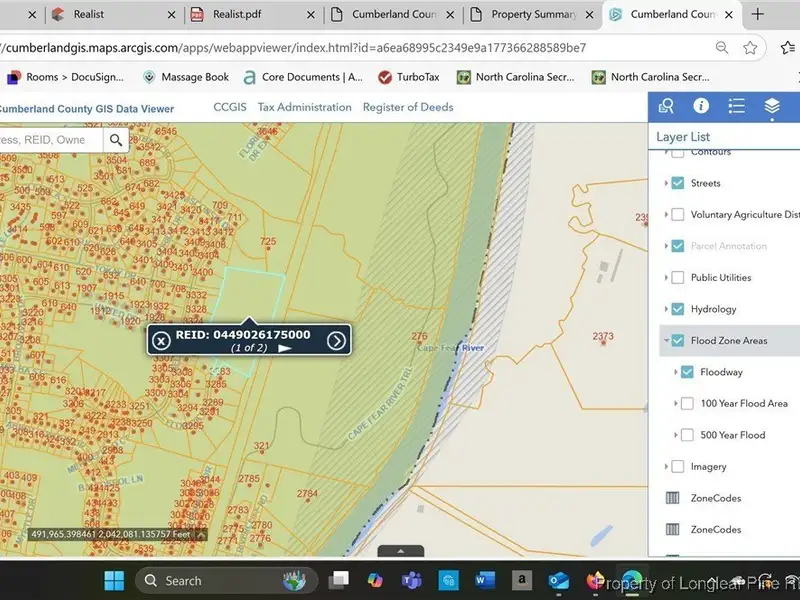The image size is (800, 600).
Task: Switch to the Property Summary tab
Action: 532,15
